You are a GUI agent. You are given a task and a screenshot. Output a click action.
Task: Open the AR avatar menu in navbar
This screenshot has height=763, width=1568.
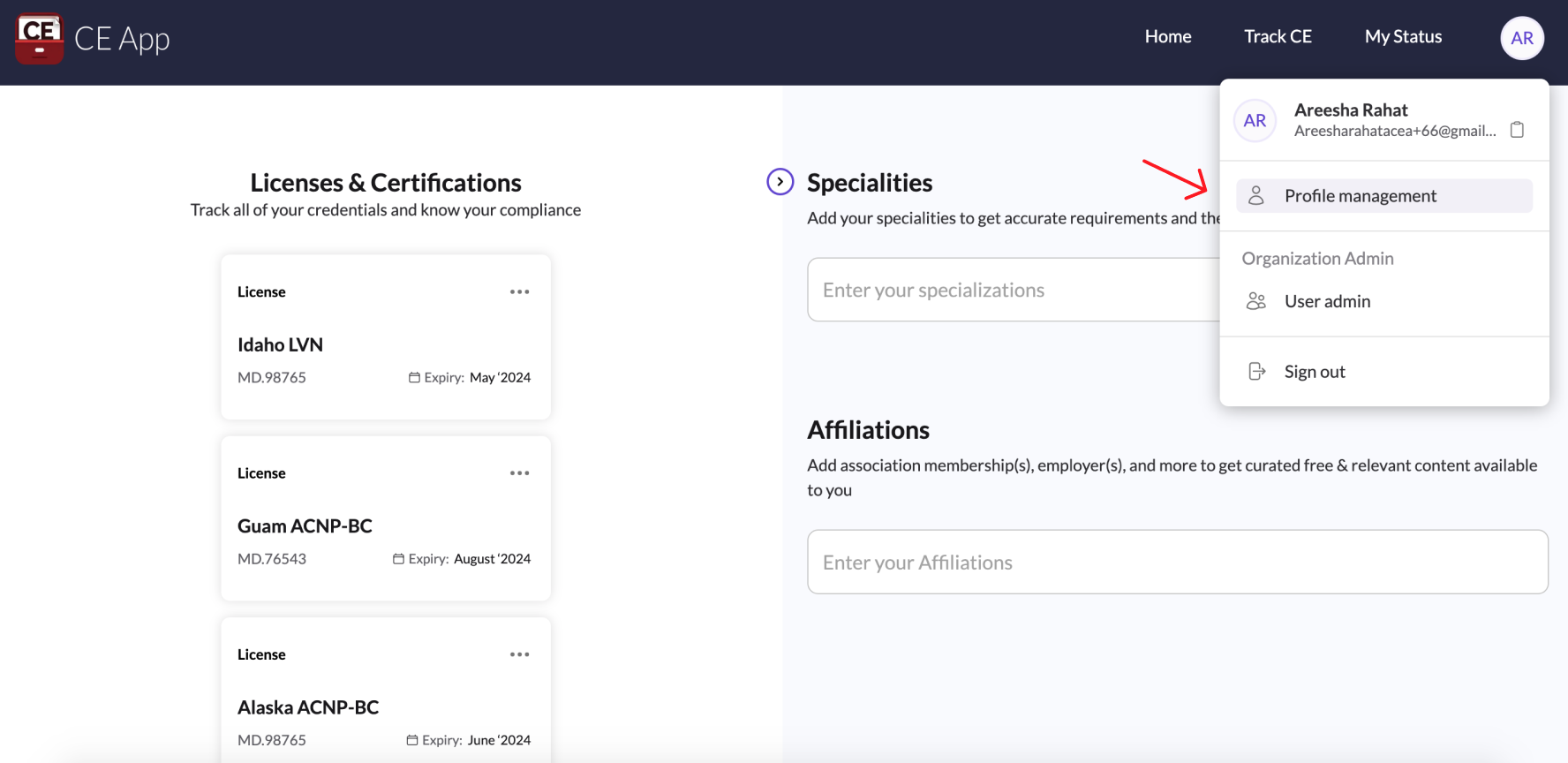click(1522, 38)
